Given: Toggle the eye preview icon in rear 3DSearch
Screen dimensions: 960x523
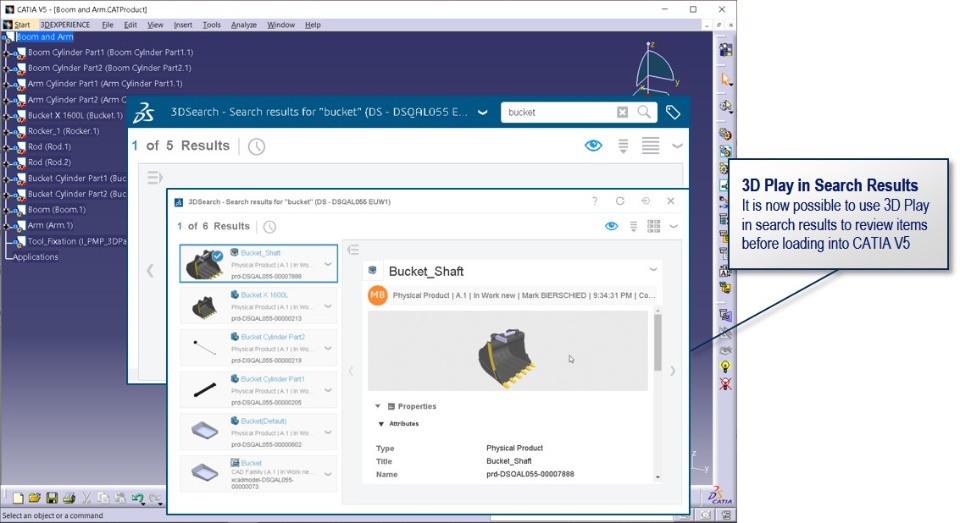Looking at the screenshot, I should (593, 146).
